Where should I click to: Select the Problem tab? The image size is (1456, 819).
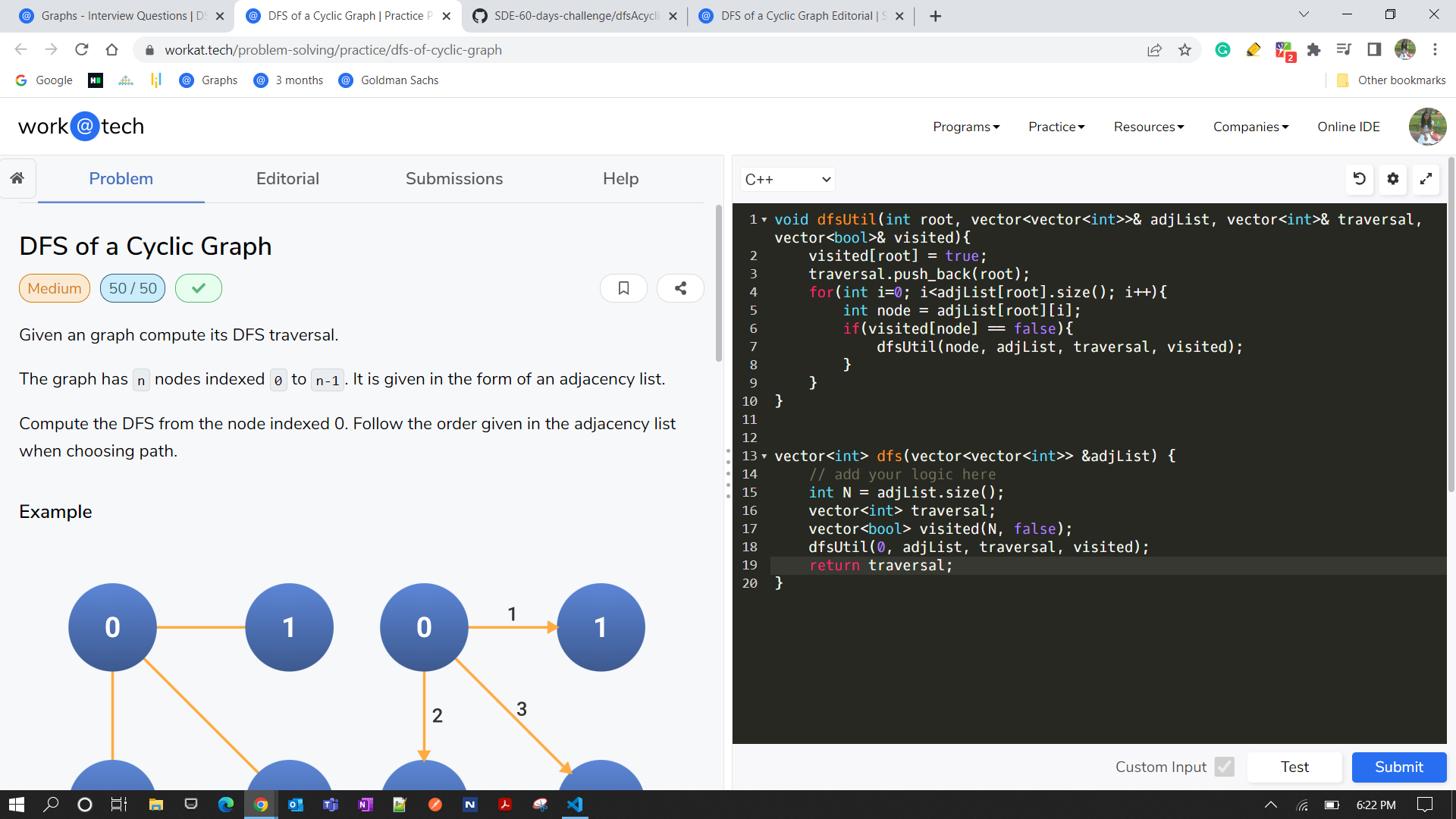point(121,179)
